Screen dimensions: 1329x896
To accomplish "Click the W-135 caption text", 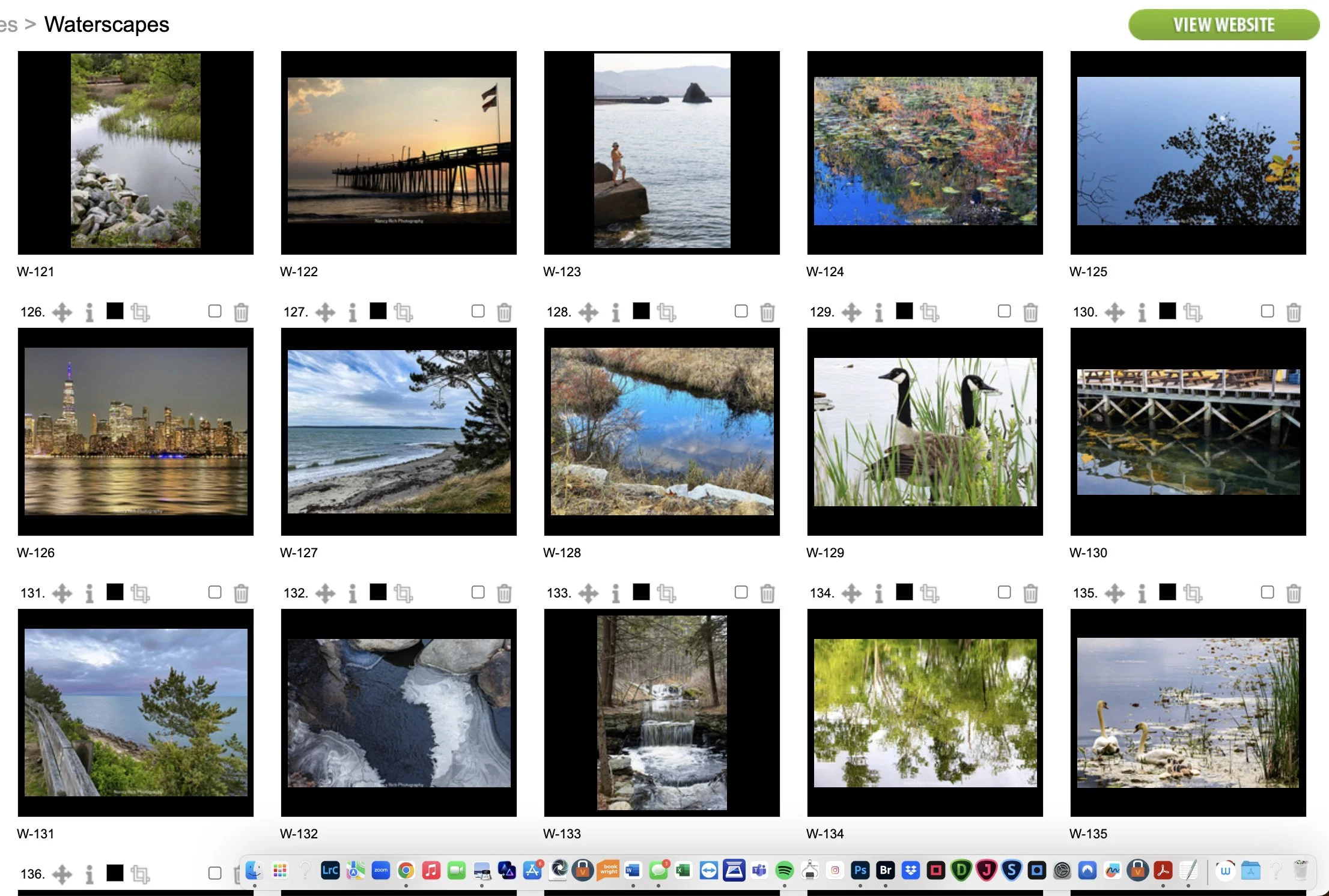I will [x=1088, y=834].
